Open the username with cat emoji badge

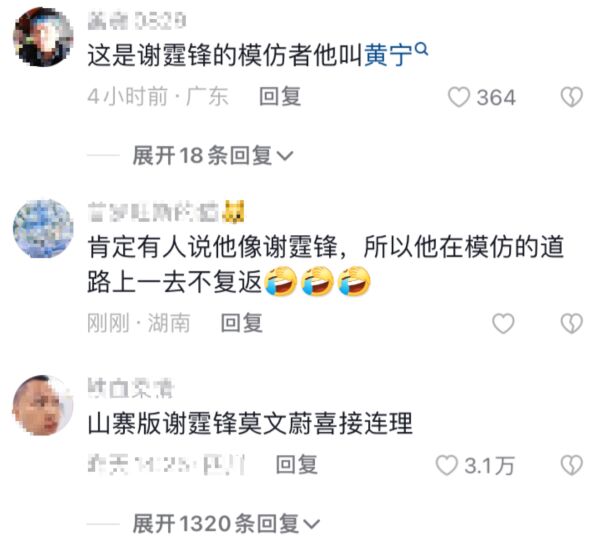pyautogui.click(x=166, y=212)
